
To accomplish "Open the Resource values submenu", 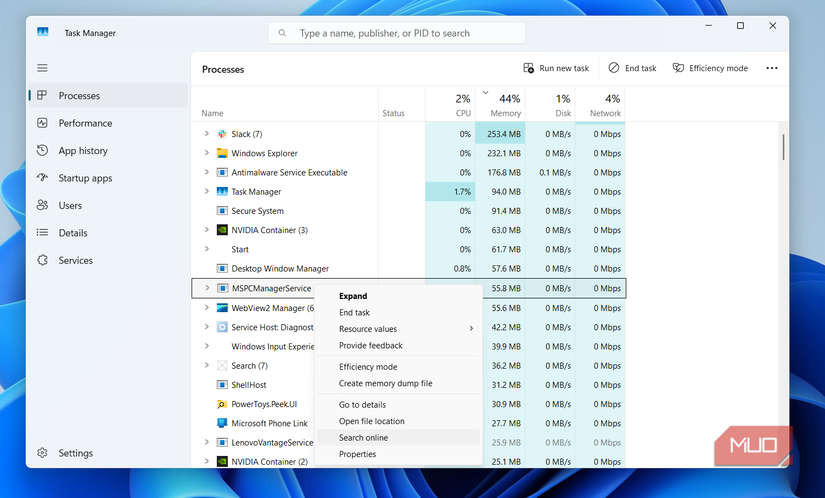I will coord(398,329).
